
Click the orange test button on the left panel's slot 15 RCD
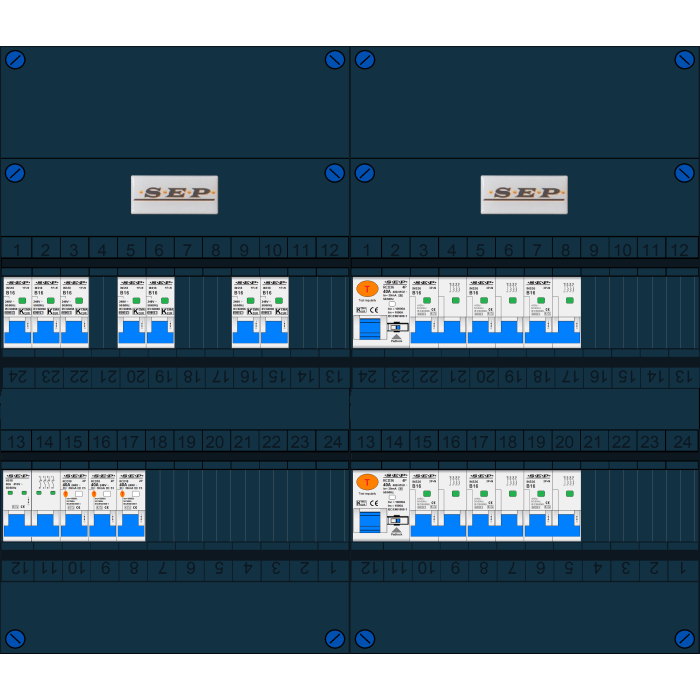pyautogui.click(x=66, y=494)
